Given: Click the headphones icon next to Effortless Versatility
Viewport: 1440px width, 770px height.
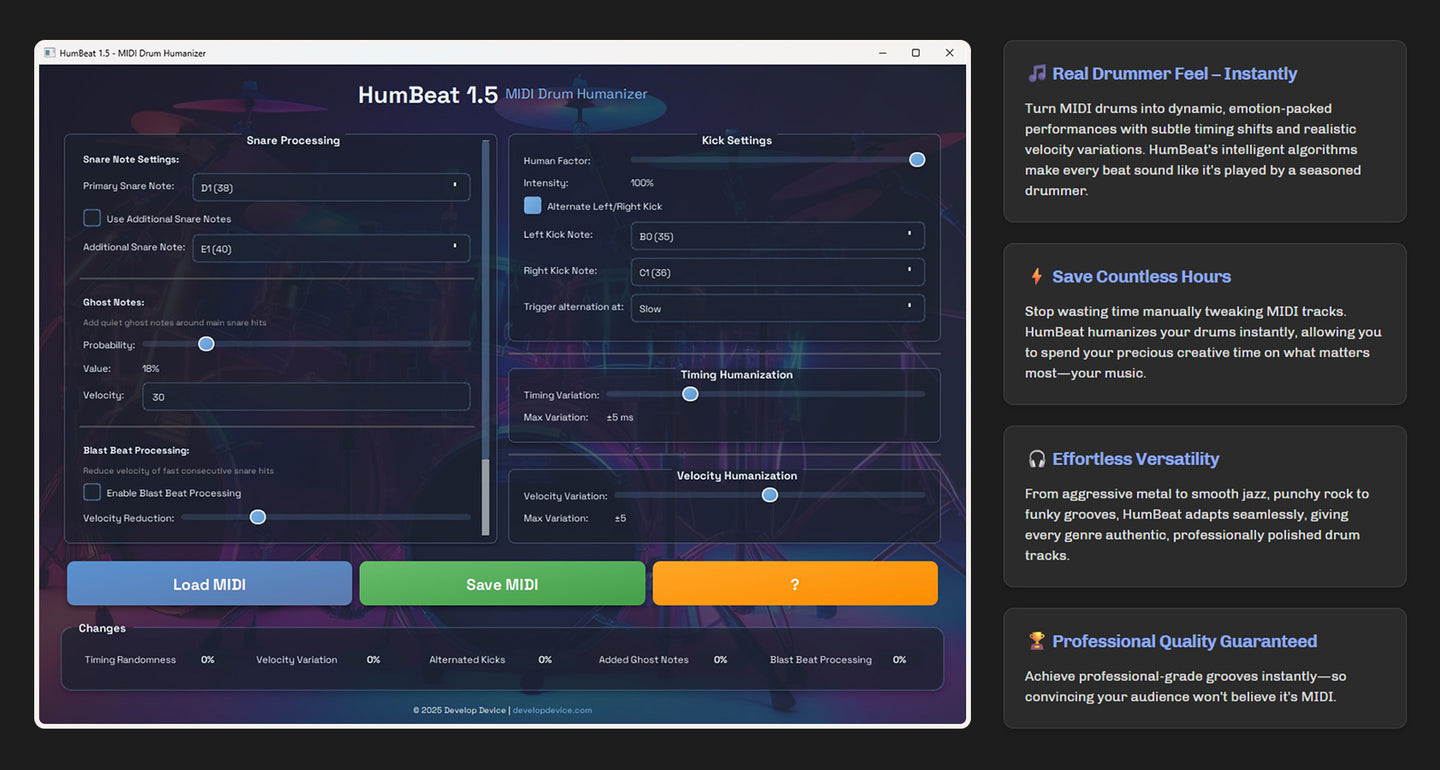Looking at the screenshot, I should coord(1036,459).
